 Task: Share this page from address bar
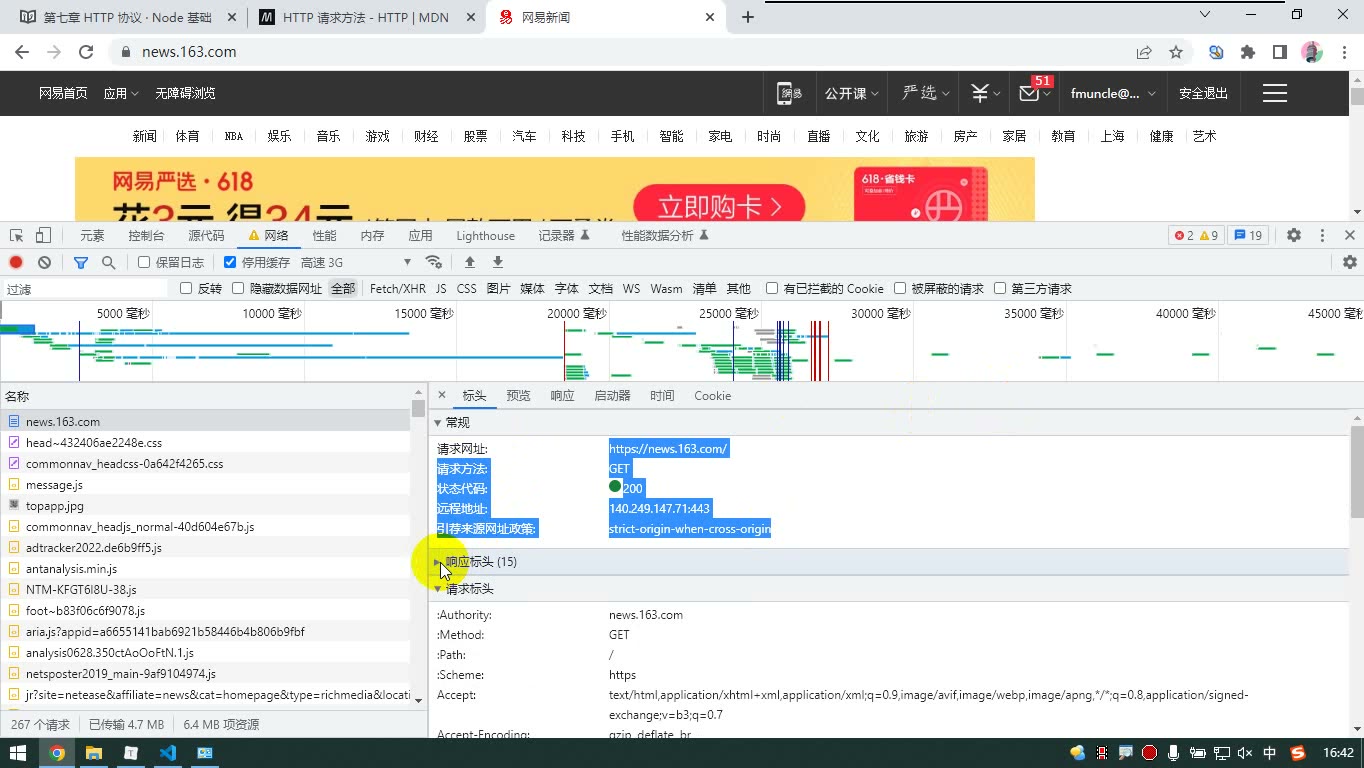1144,52
